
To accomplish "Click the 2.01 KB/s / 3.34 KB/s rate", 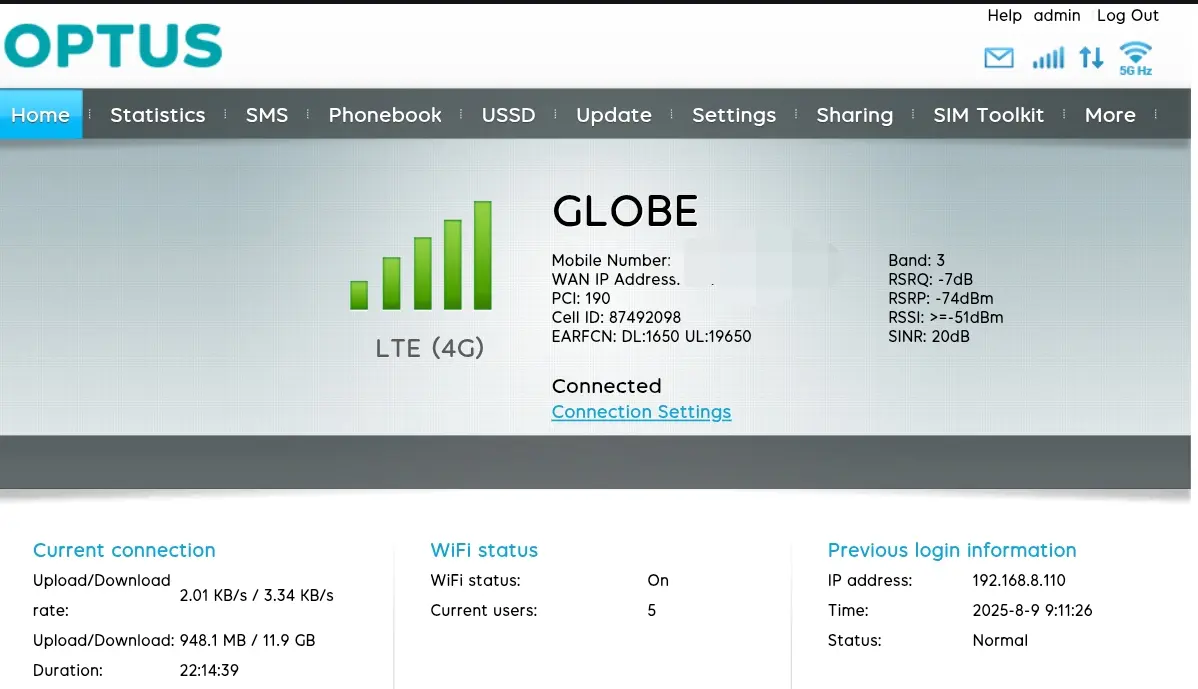I will point(257,595).
